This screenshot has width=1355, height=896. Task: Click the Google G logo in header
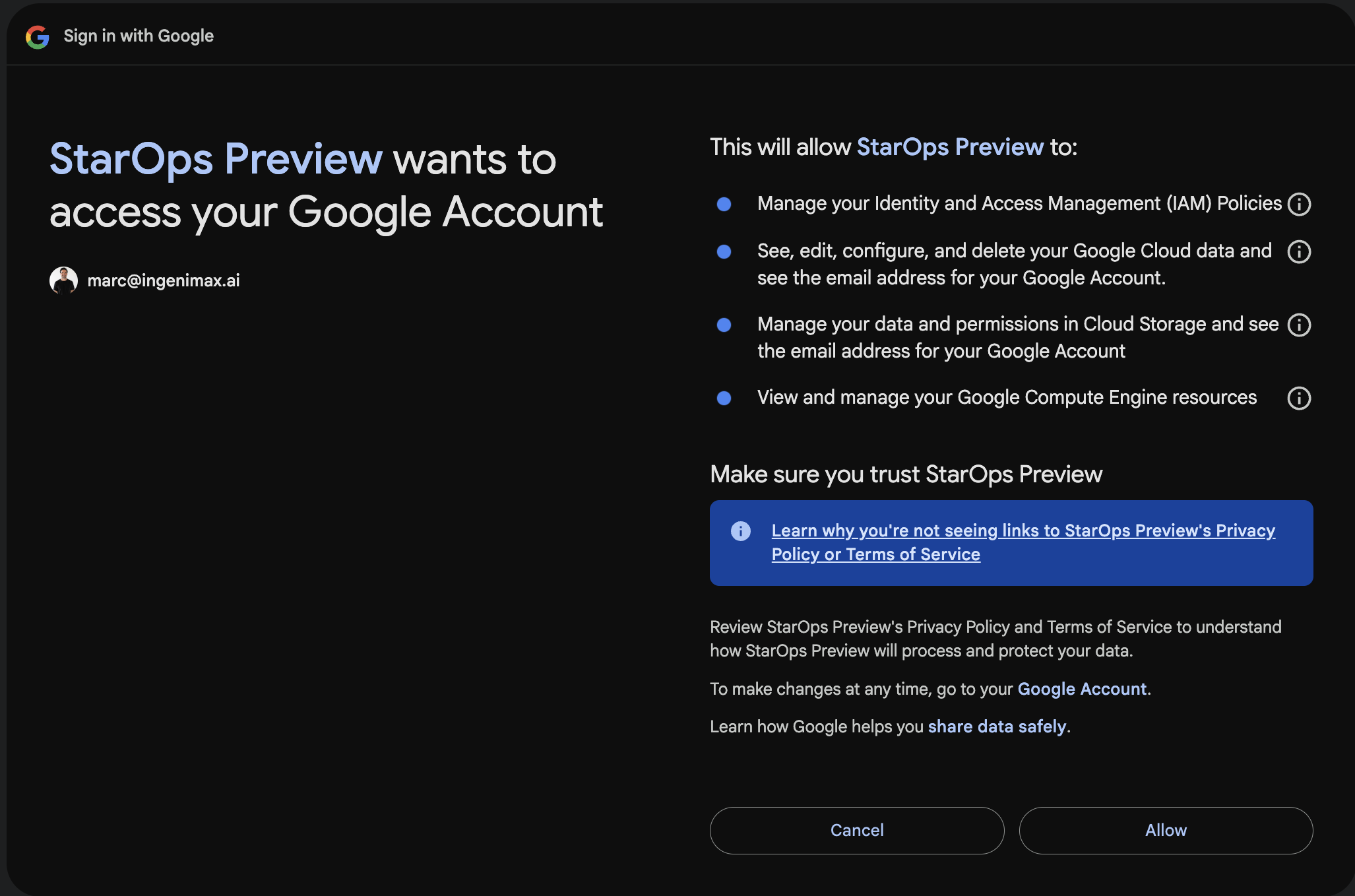click(x=38, y=37)
